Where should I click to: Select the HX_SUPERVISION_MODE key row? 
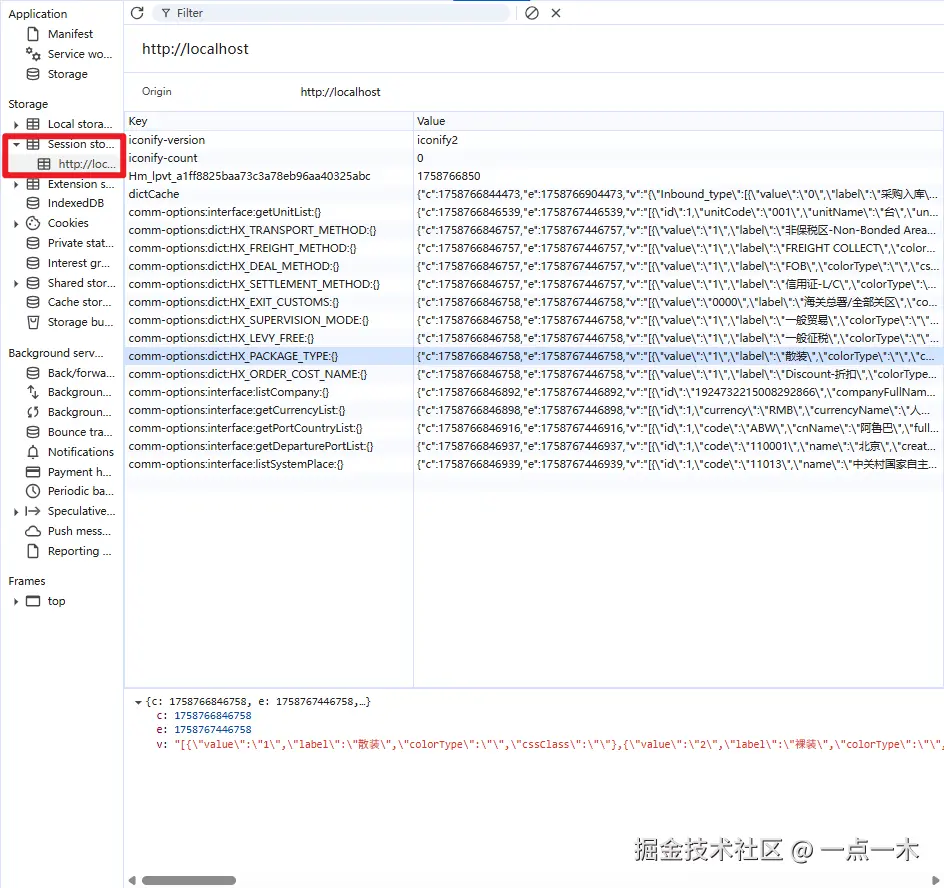[x=269, y=320]
